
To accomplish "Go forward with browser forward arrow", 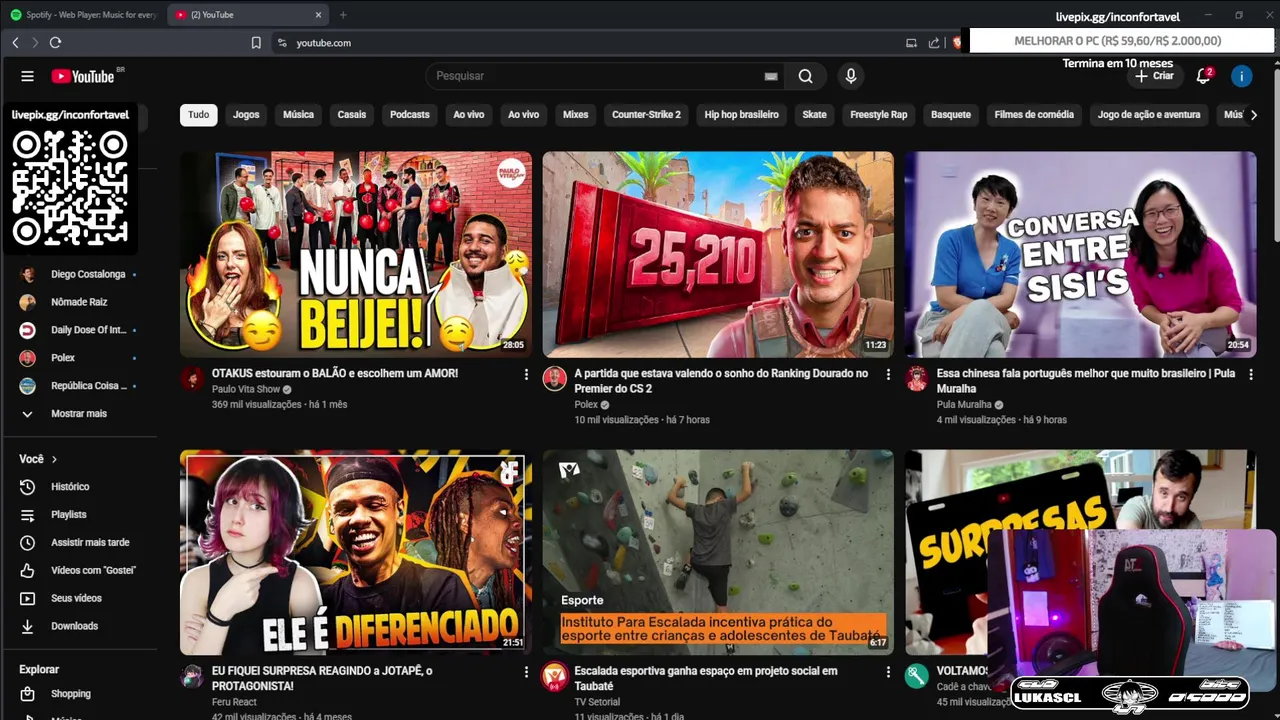I will click(x=35, y=43).
